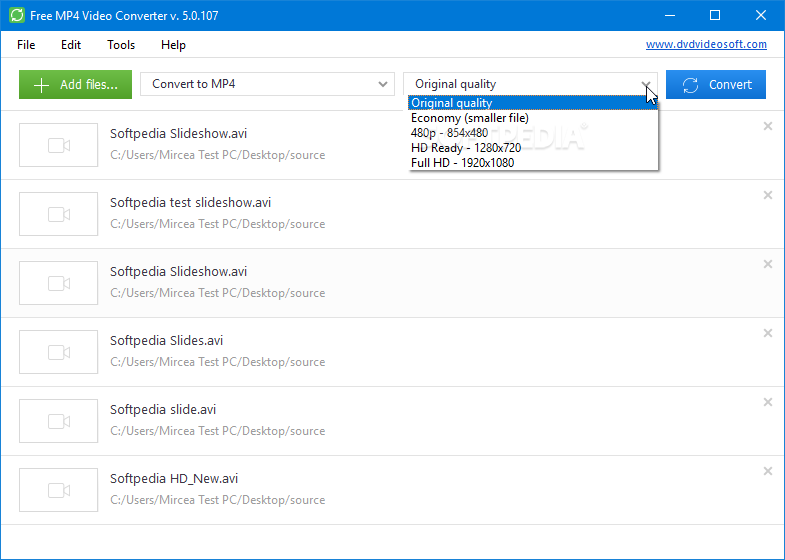Minimize the Free MP4 Video Converter window

pos(669,16)
